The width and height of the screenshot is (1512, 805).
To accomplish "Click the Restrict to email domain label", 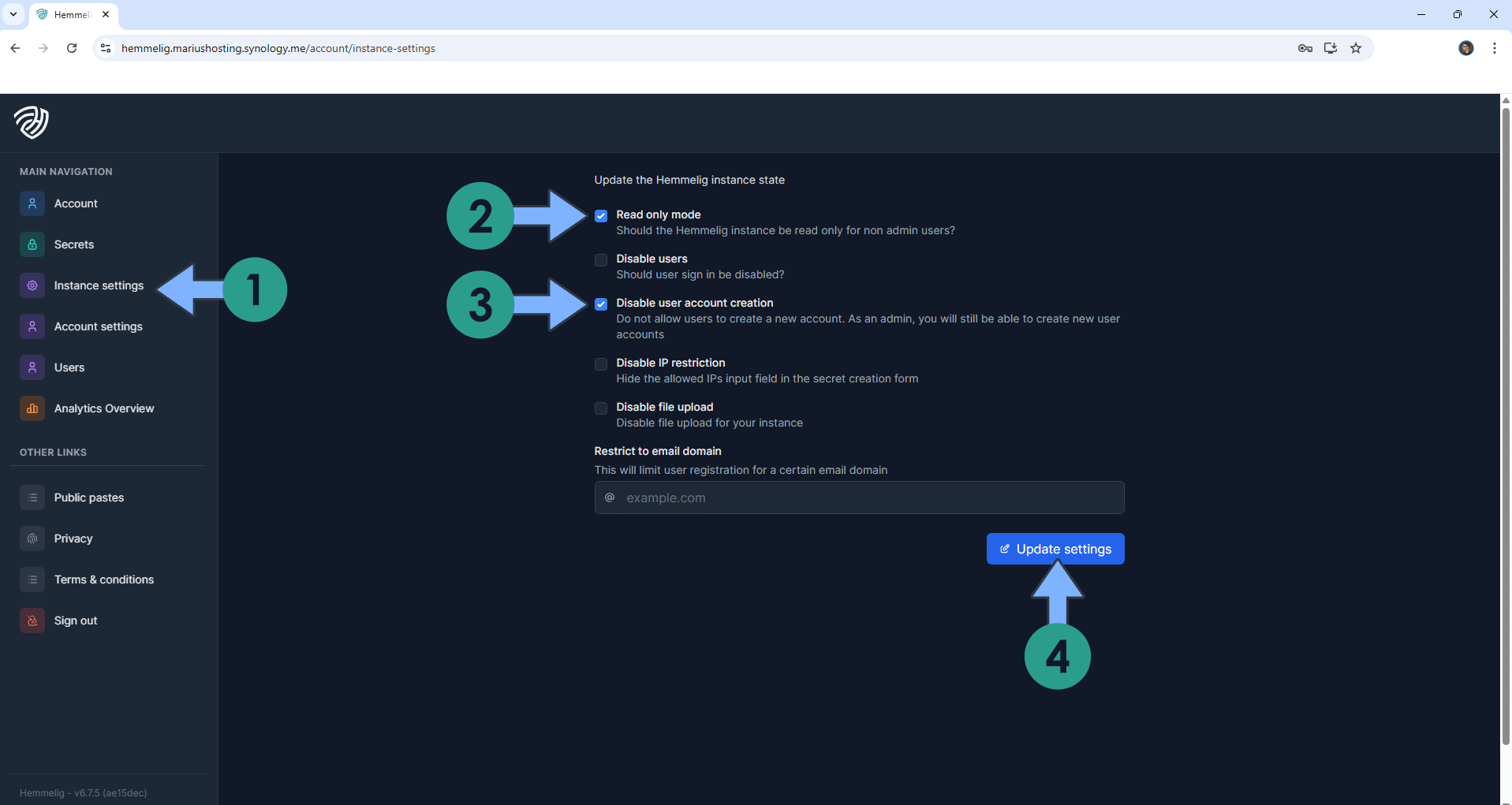I will (658, 451).
